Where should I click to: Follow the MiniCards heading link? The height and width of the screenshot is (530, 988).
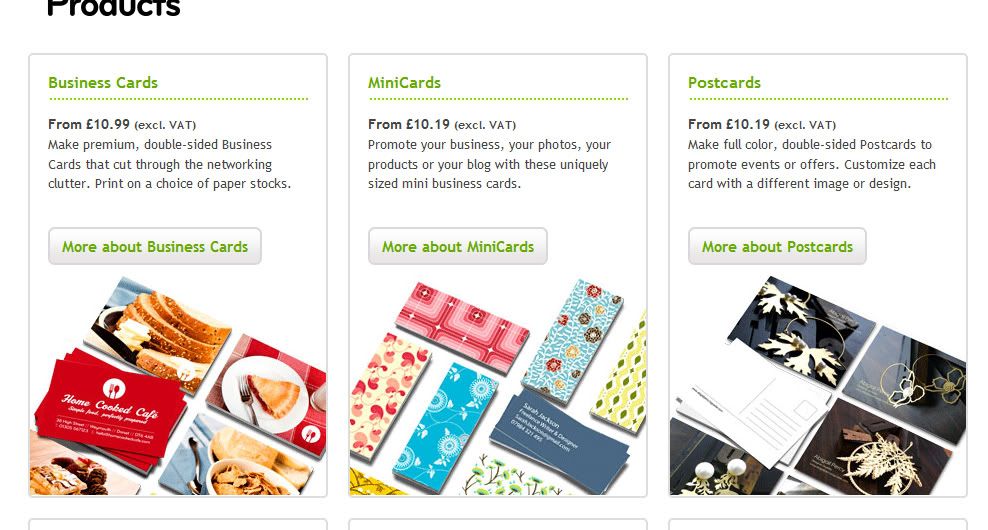coord(405,83)
